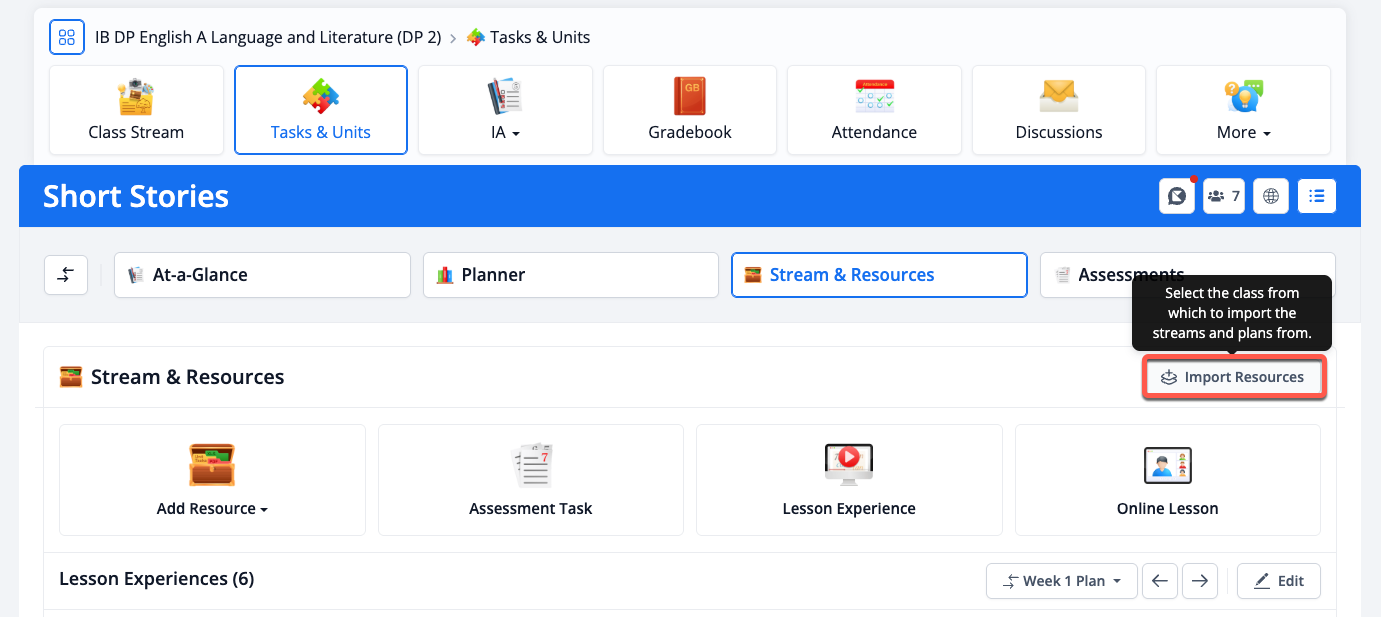Add an Online Lesson

pos(1168,480)
